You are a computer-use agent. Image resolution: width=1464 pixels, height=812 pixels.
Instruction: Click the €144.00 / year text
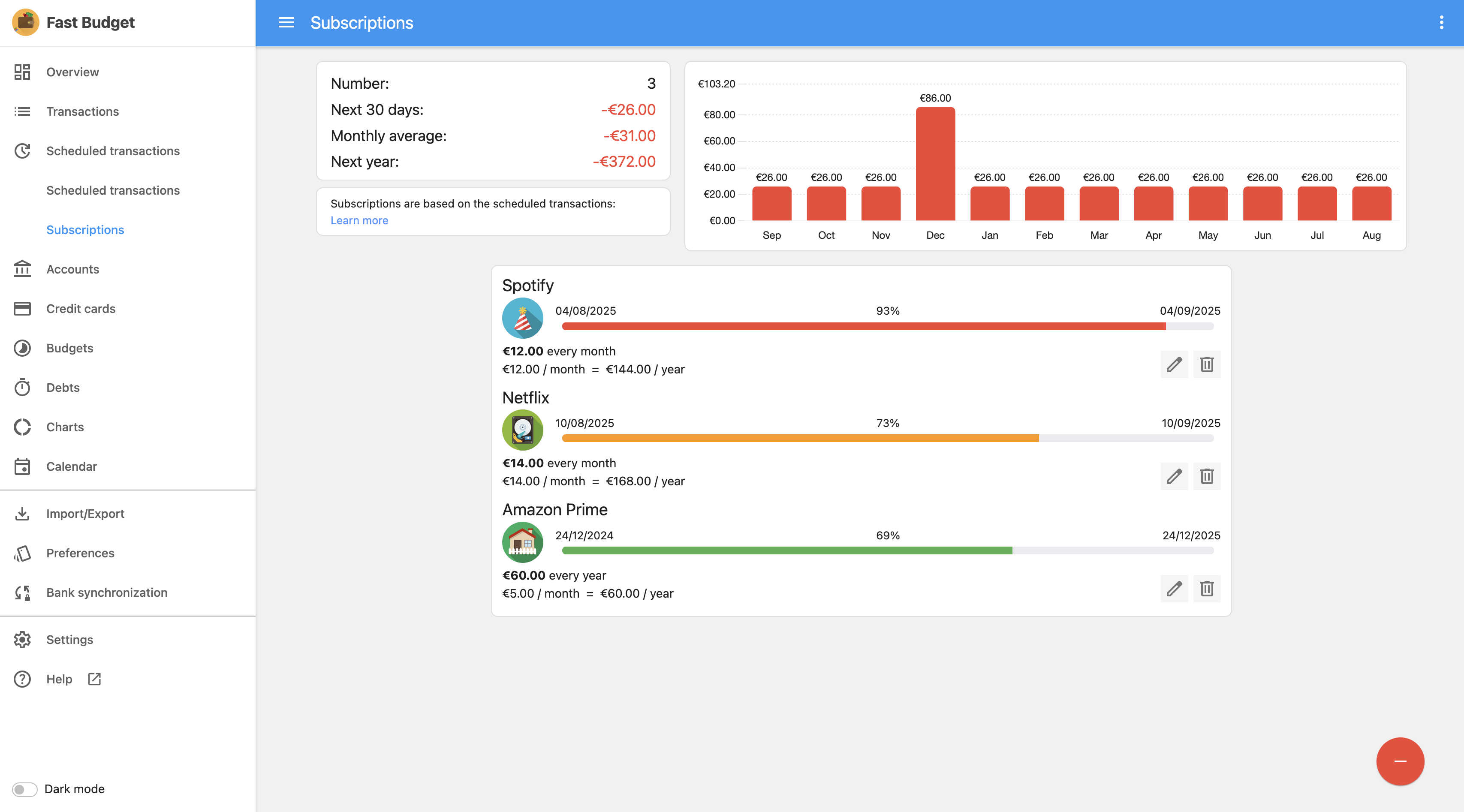click(x=645, y=370)
